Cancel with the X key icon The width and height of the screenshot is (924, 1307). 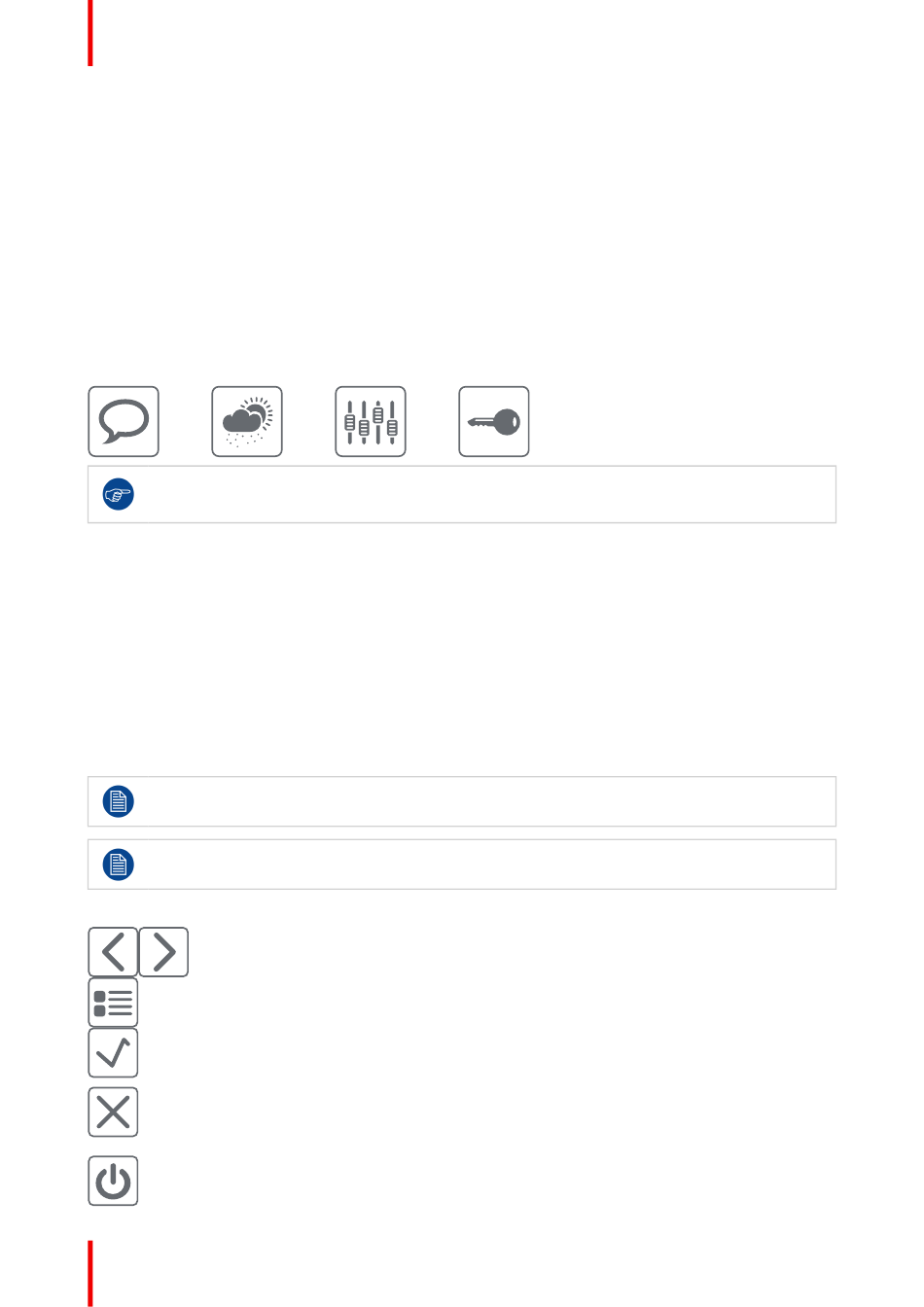point(113,1113)
